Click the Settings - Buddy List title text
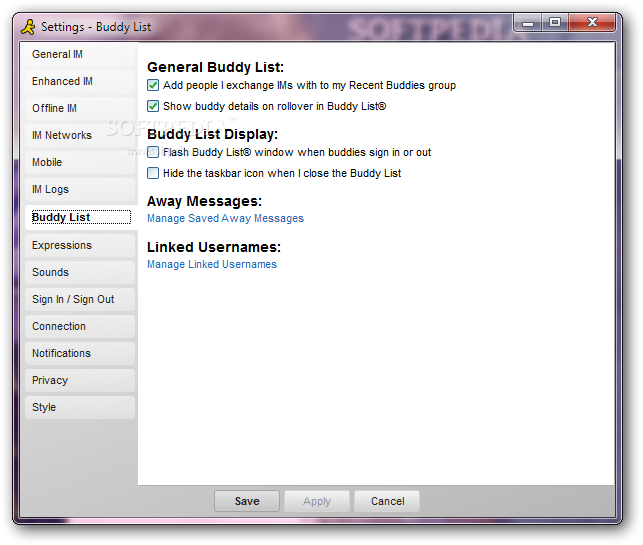The height and width of the screenshot is (545, 643). click(x=96, y=27)
